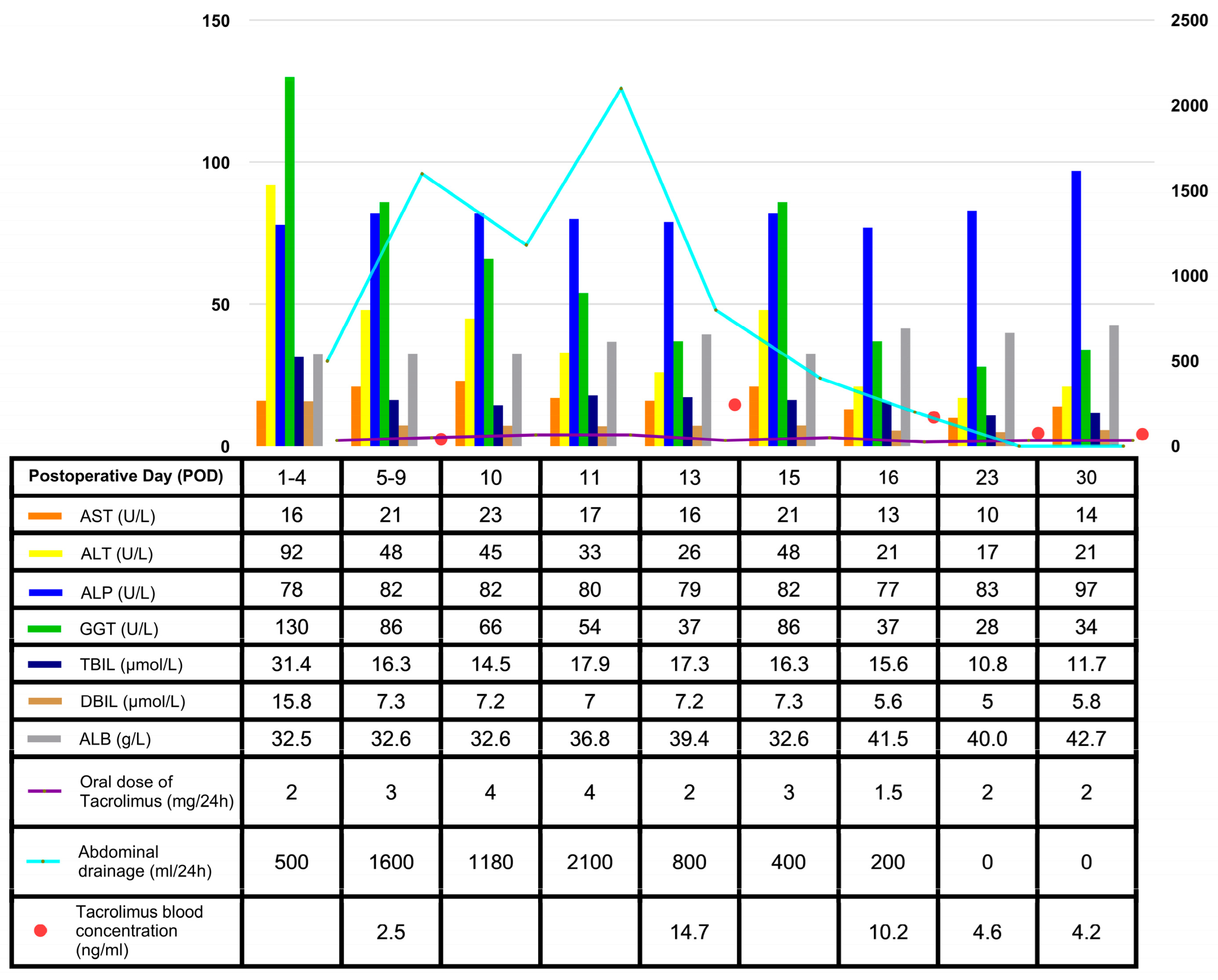Click the abdominal drainage 2100 cell

(590, 862)
